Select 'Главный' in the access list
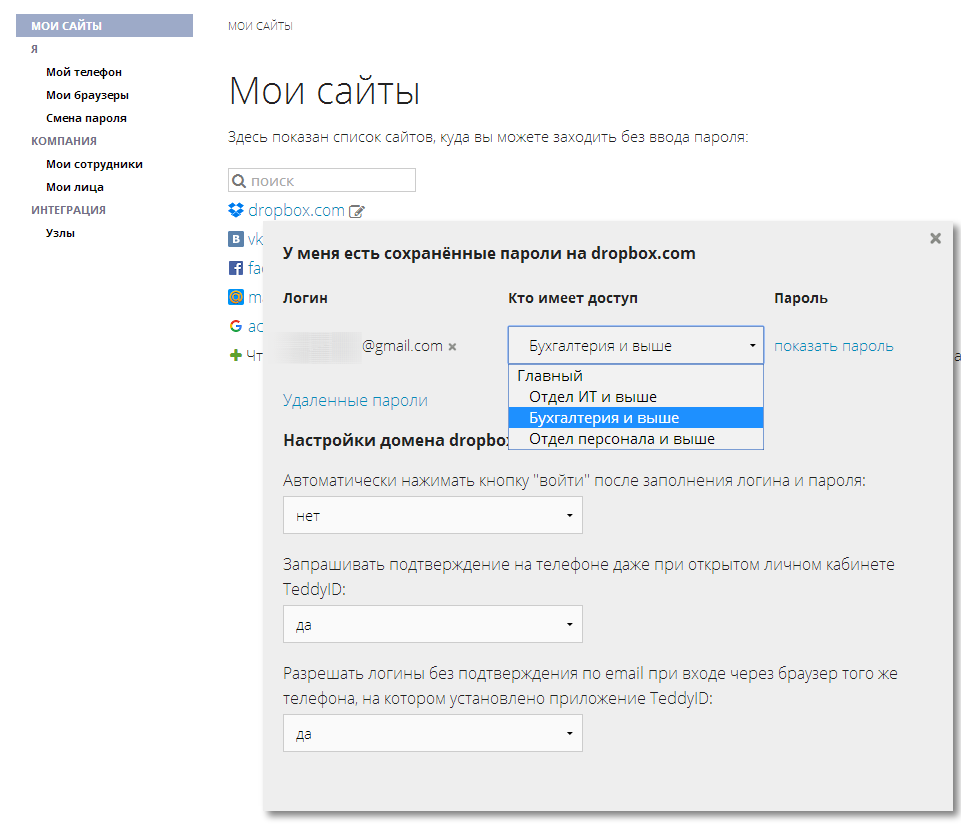 point(550,376)
